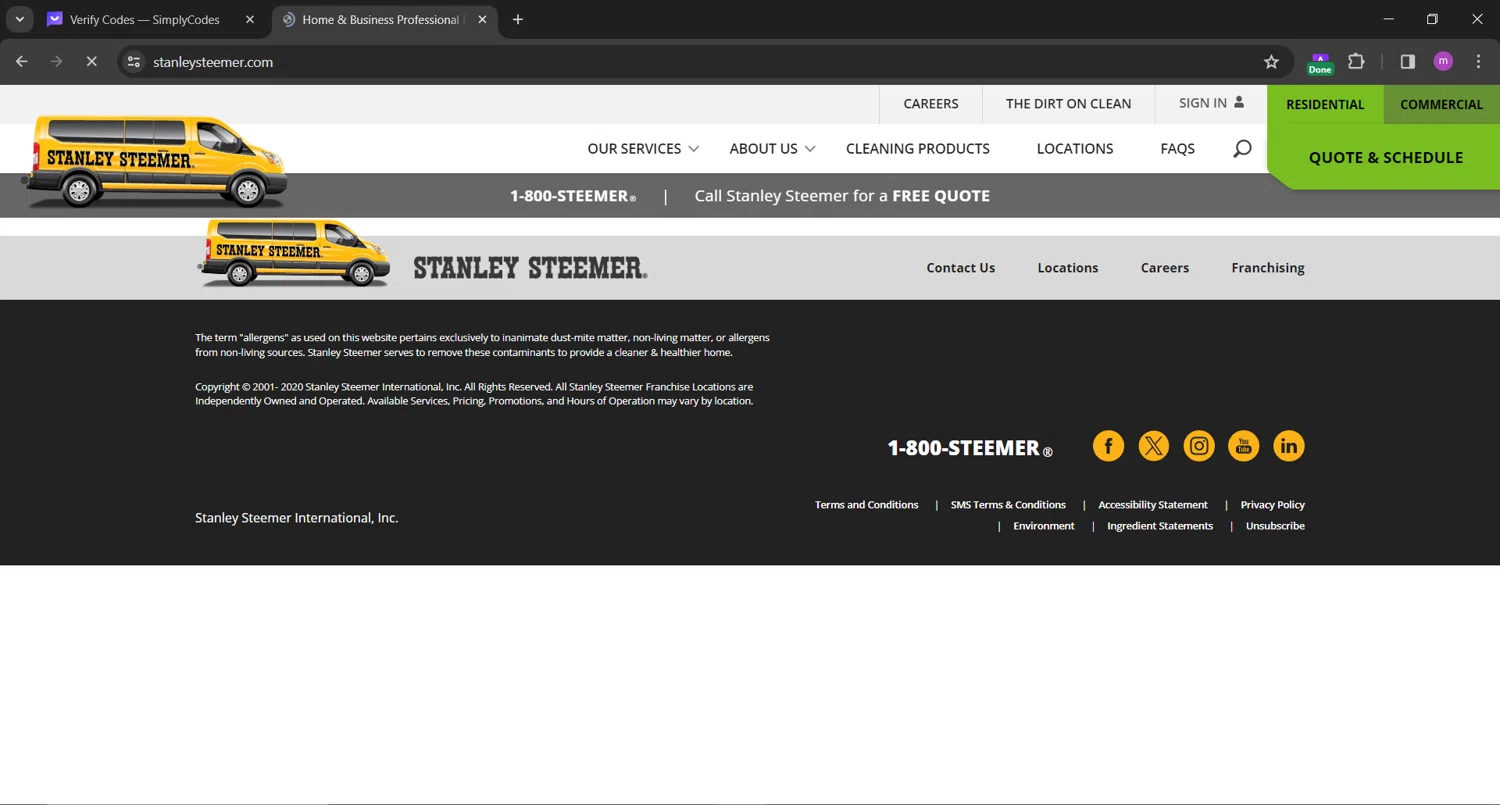Image resolution: width=1500 pixels, height=805 pixels.
Task: Open footer Contact Us link
Action: 960,268
